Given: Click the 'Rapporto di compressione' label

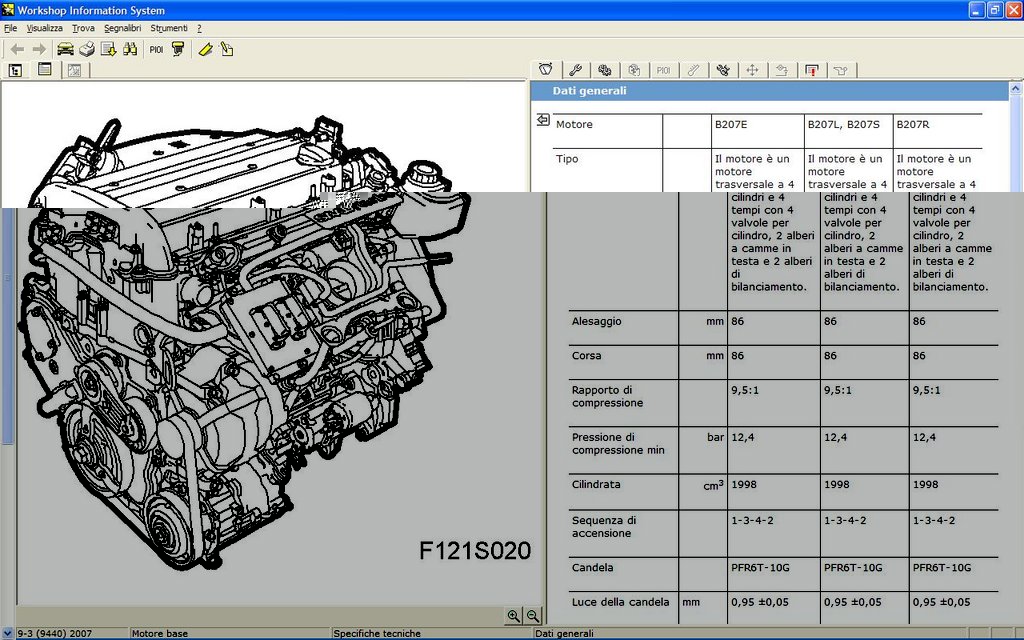Looking at the screenshot, I should [x=607, y=396].
